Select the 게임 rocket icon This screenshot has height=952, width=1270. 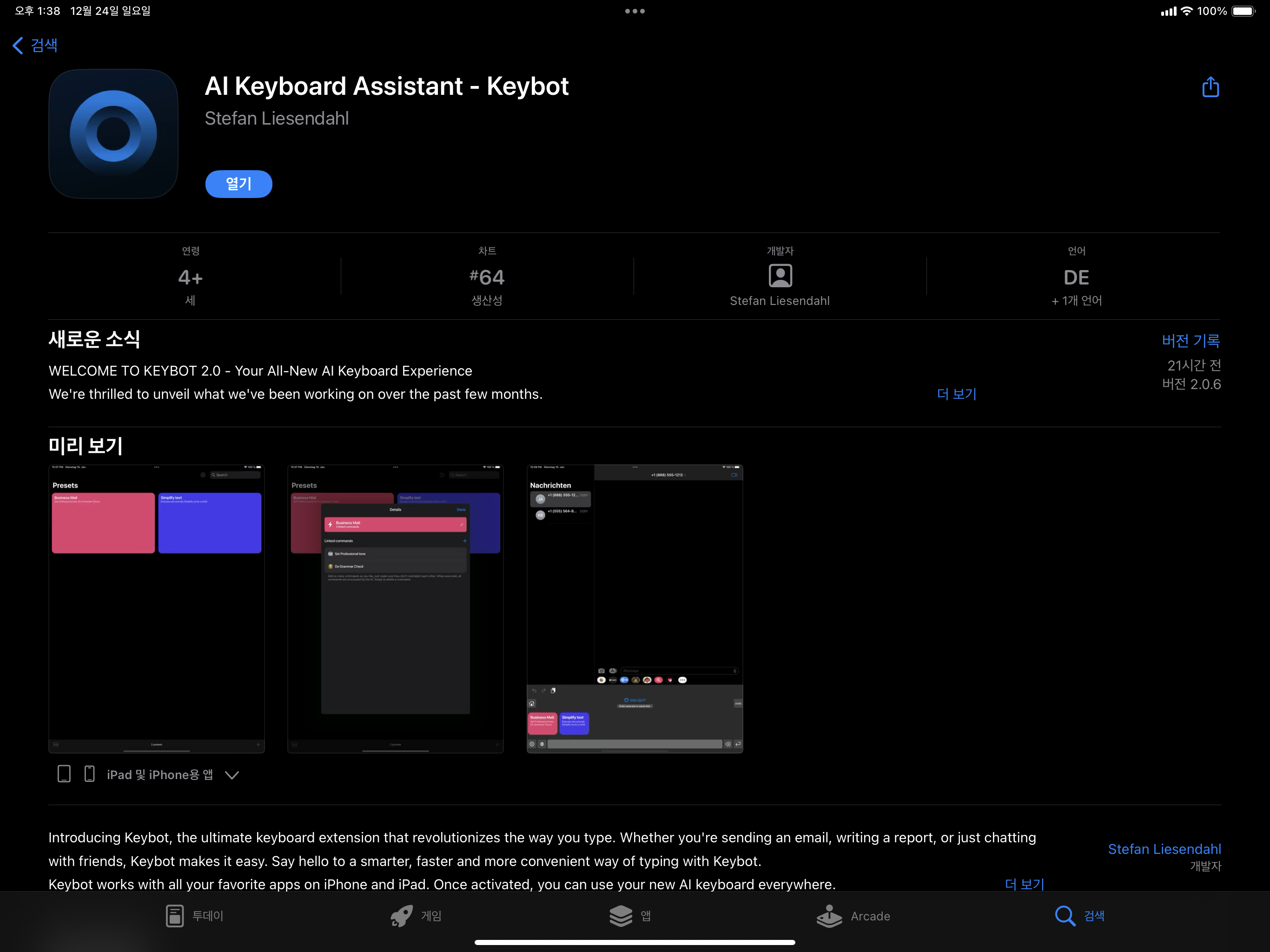pyautogui.click(x=402, y=916)
